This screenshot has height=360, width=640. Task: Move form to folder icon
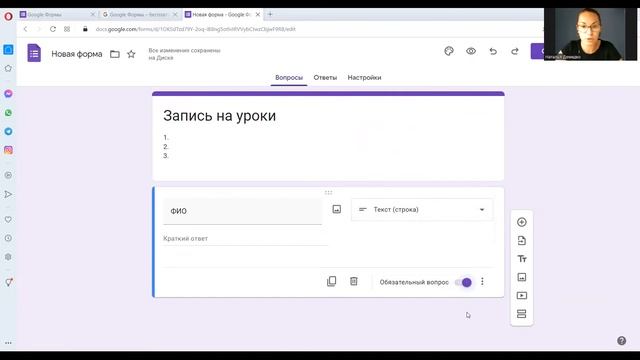click(115, 54)
